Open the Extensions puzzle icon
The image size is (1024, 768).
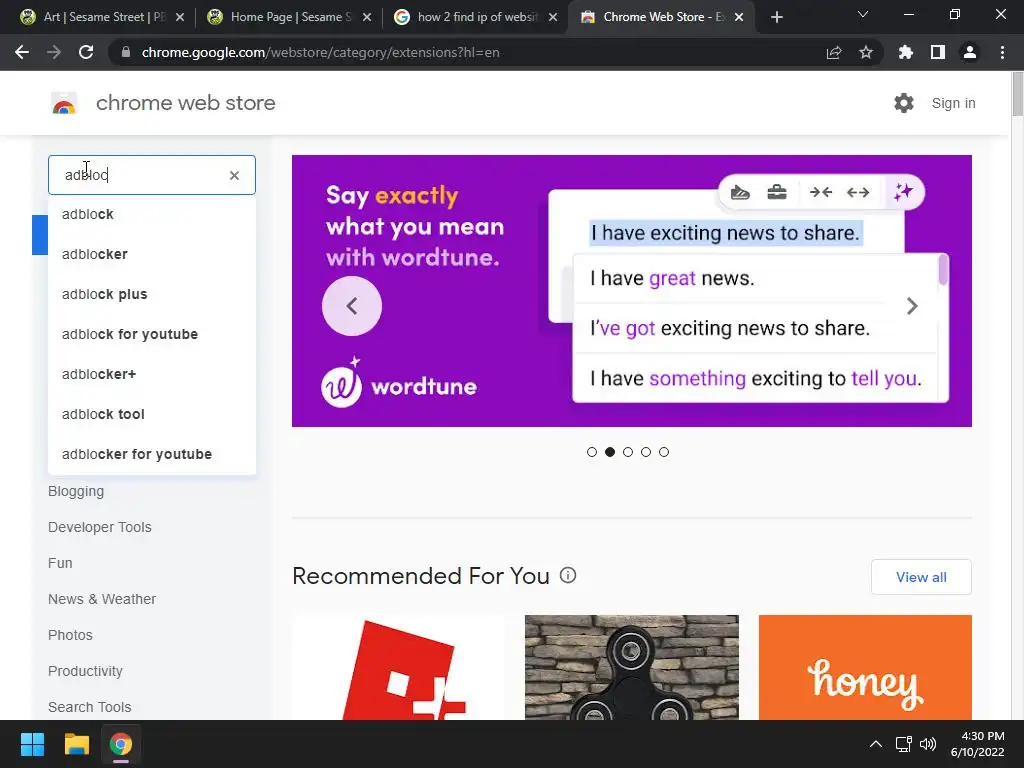(x=906, y=52)
